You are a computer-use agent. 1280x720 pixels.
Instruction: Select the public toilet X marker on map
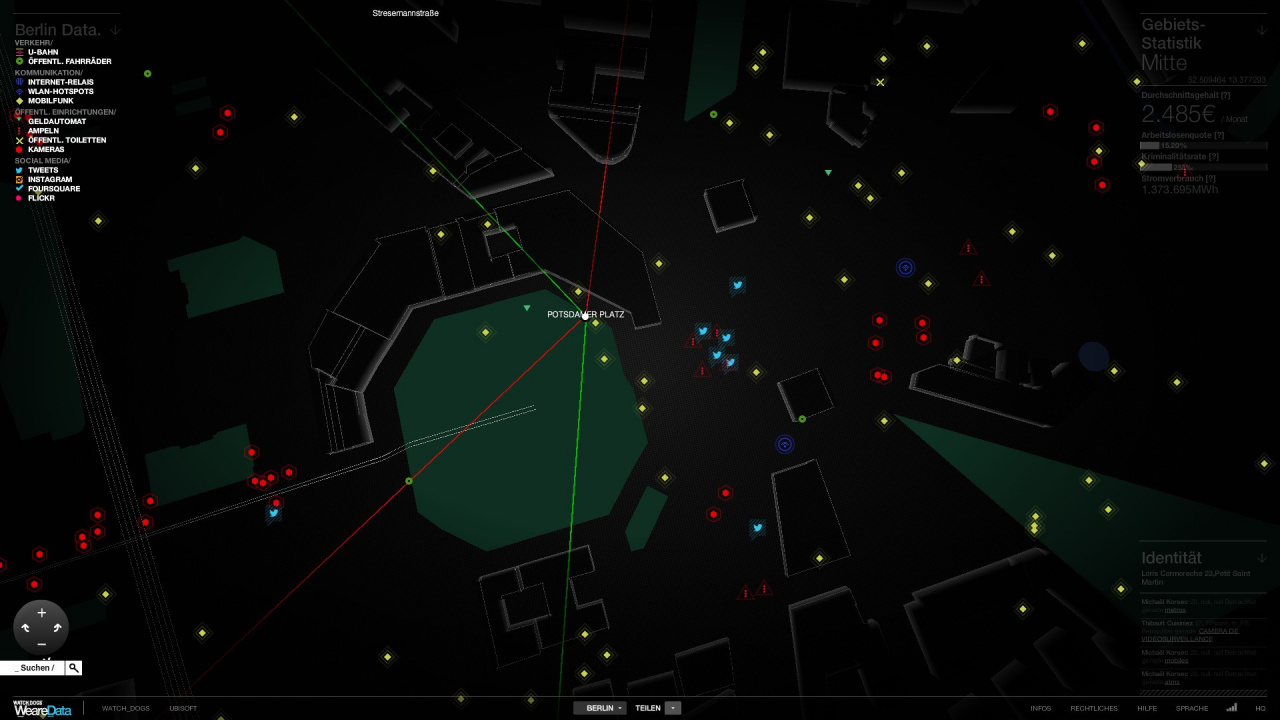coord(880,82)
